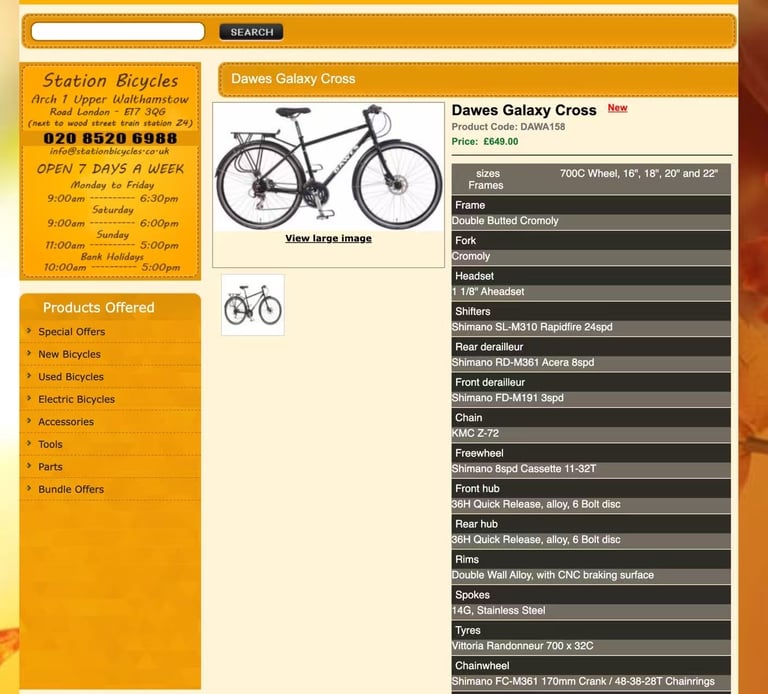Click the Chainwheel spec header
Viewport: 768px width, 694px height.
point(591,666)
